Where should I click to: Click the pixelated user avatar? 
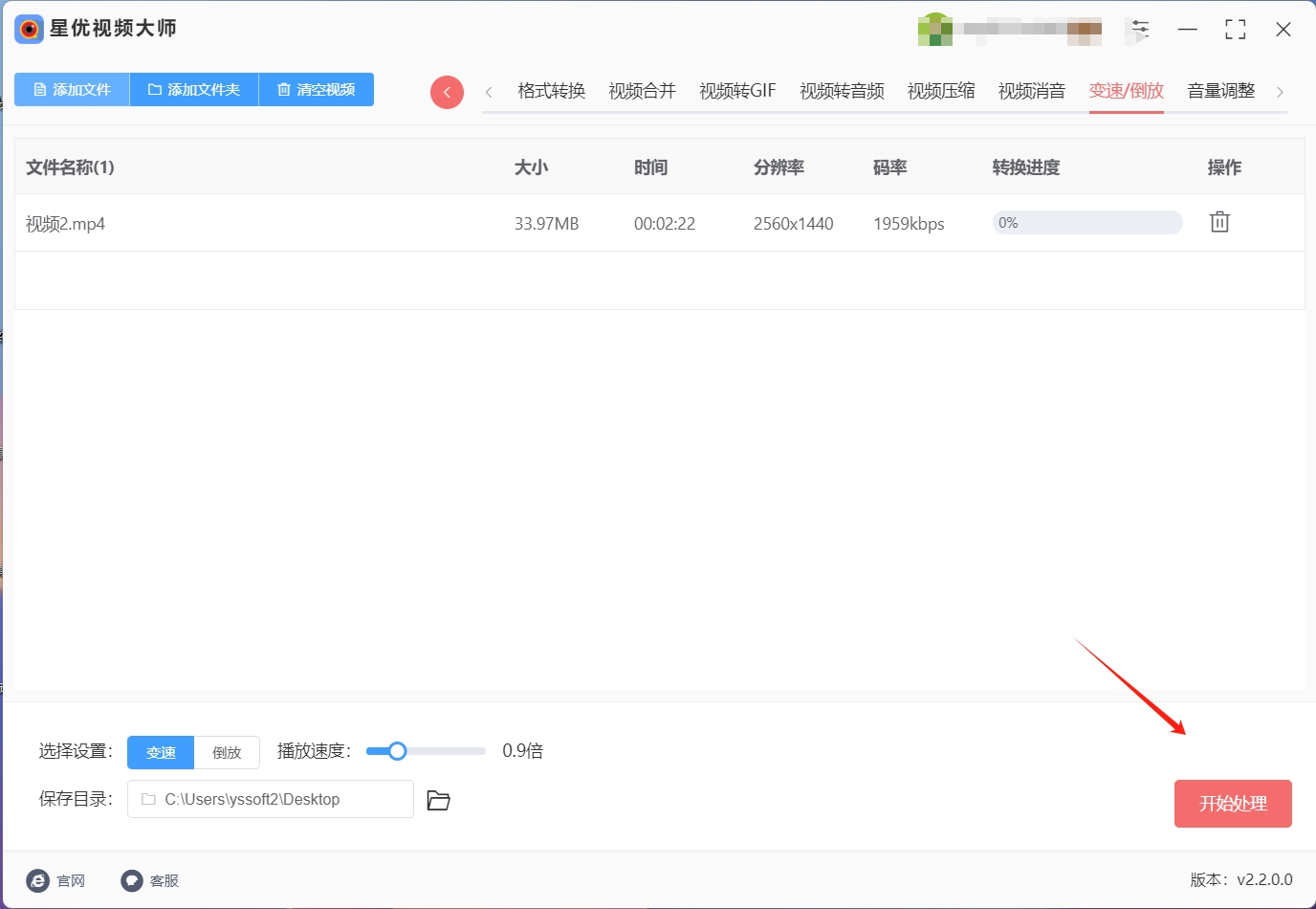tap(934, 30)
